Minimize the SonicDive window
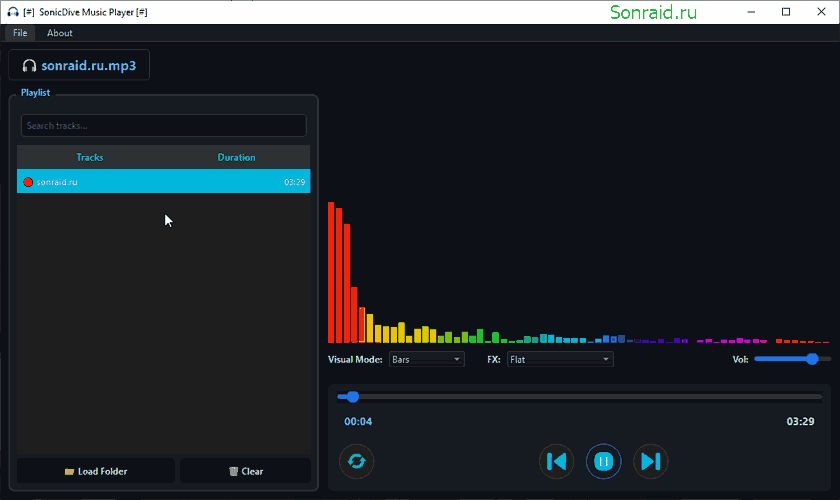 [x=751, y=12]
